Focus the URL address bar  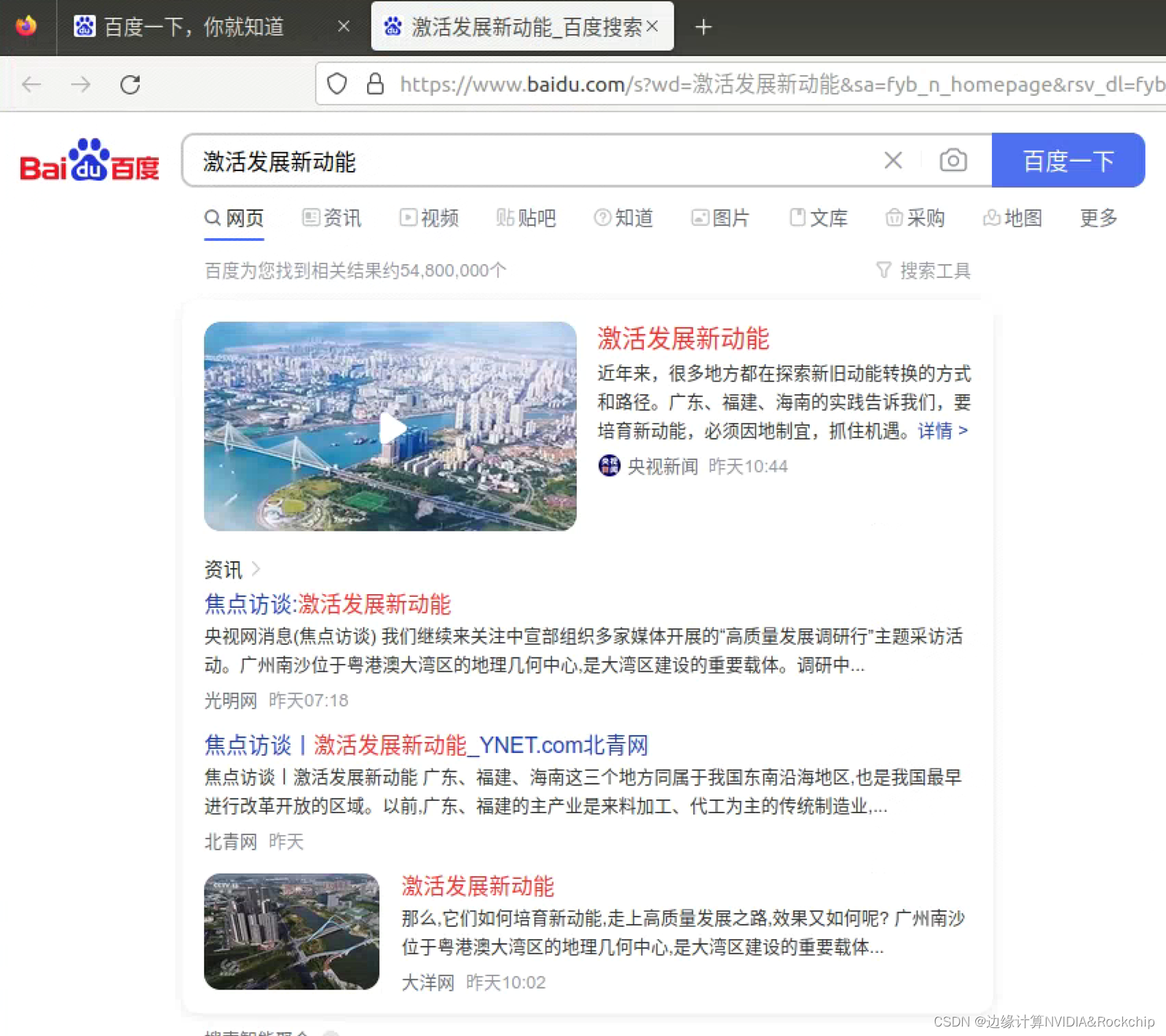[781, 84]
